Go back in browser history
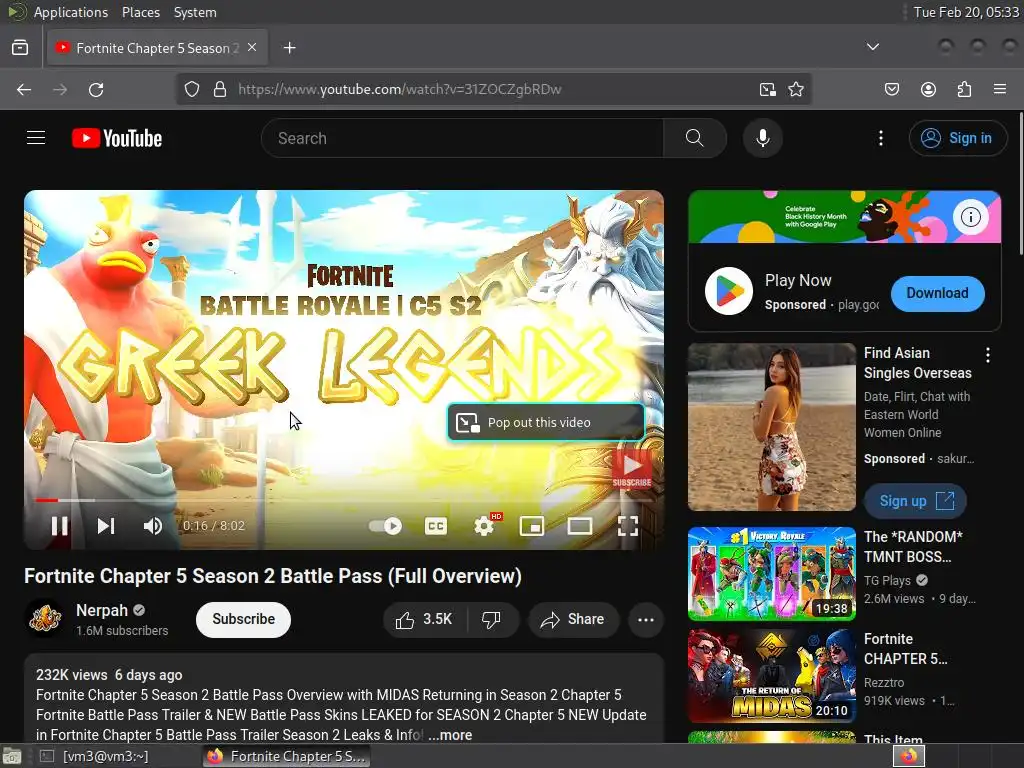The height and width of the screenshot is (768, 1024). coord(24,89)
